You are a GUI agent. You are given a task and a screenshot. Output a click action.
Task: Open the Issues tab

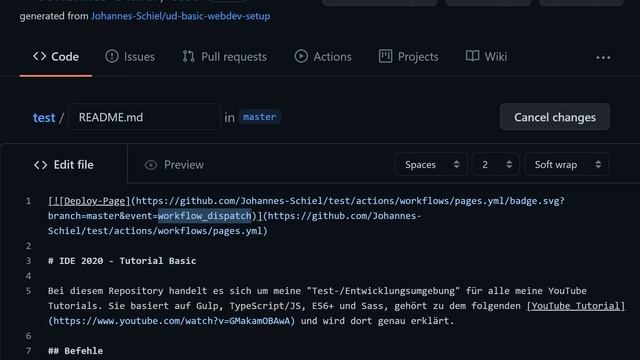click(x=130, y=56)
